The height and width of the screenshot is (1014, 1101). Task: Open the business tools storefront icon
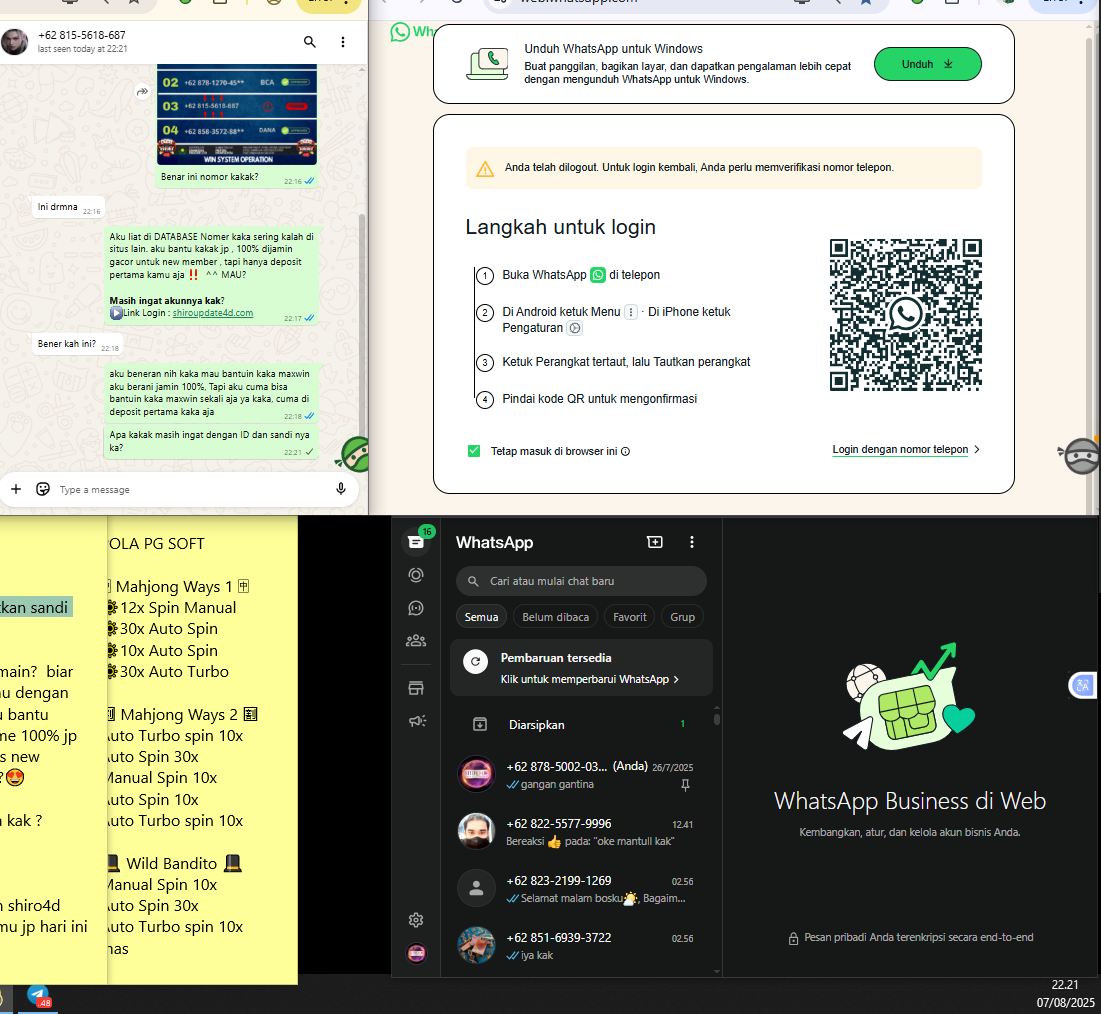point(416,688)
